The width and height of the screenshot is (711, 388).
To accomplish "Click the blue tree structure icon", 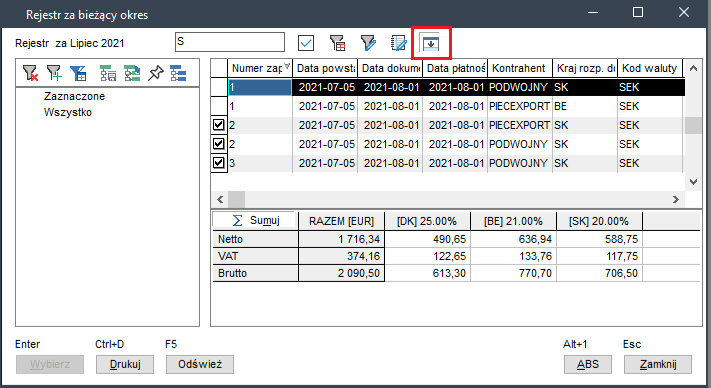I will pos(178,73).
